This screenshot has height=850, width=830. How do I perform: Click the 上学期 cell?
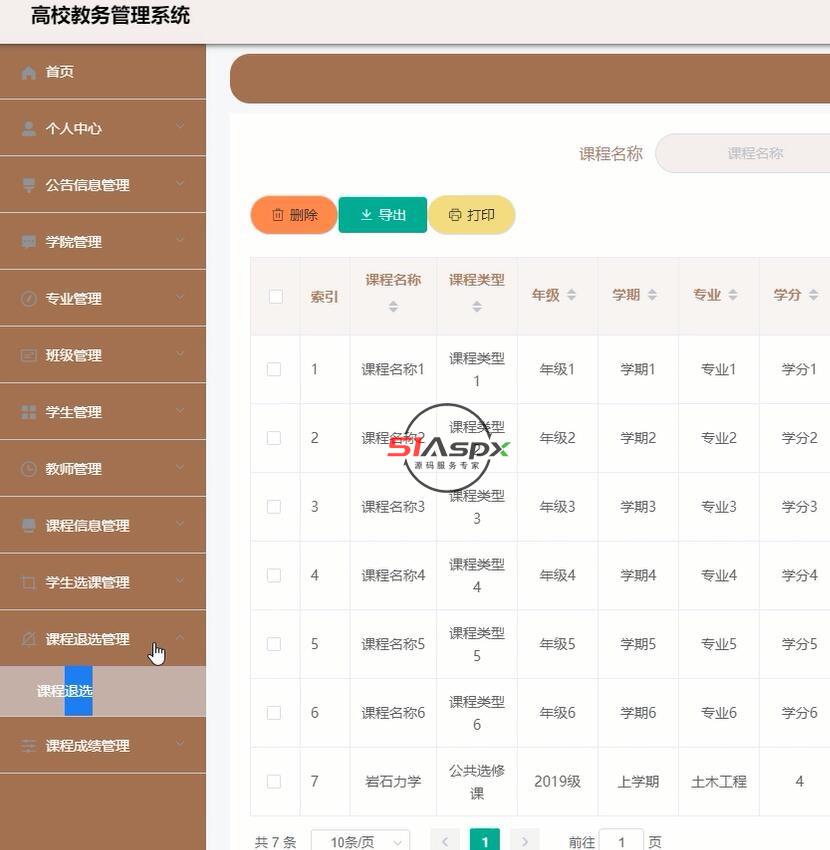pos(638,782)
